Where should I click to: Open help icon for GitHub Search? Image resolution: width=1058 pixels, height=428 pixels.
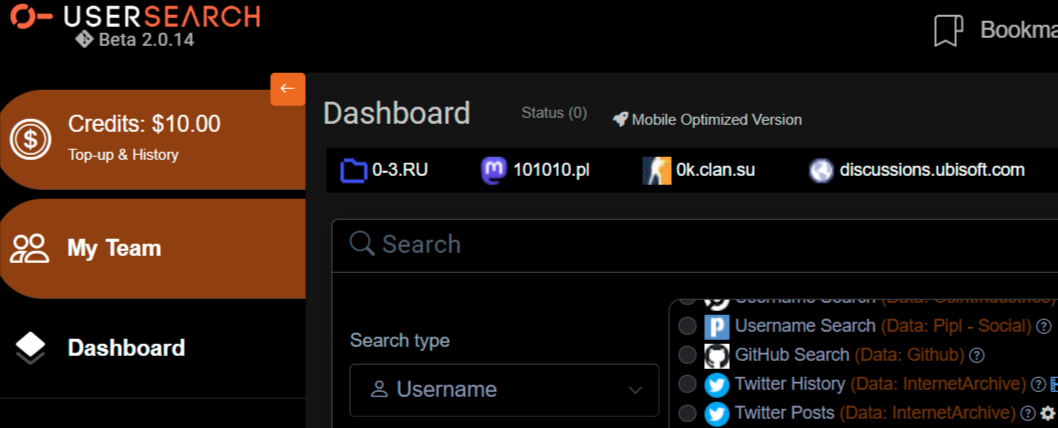click(x=976, y=355)
